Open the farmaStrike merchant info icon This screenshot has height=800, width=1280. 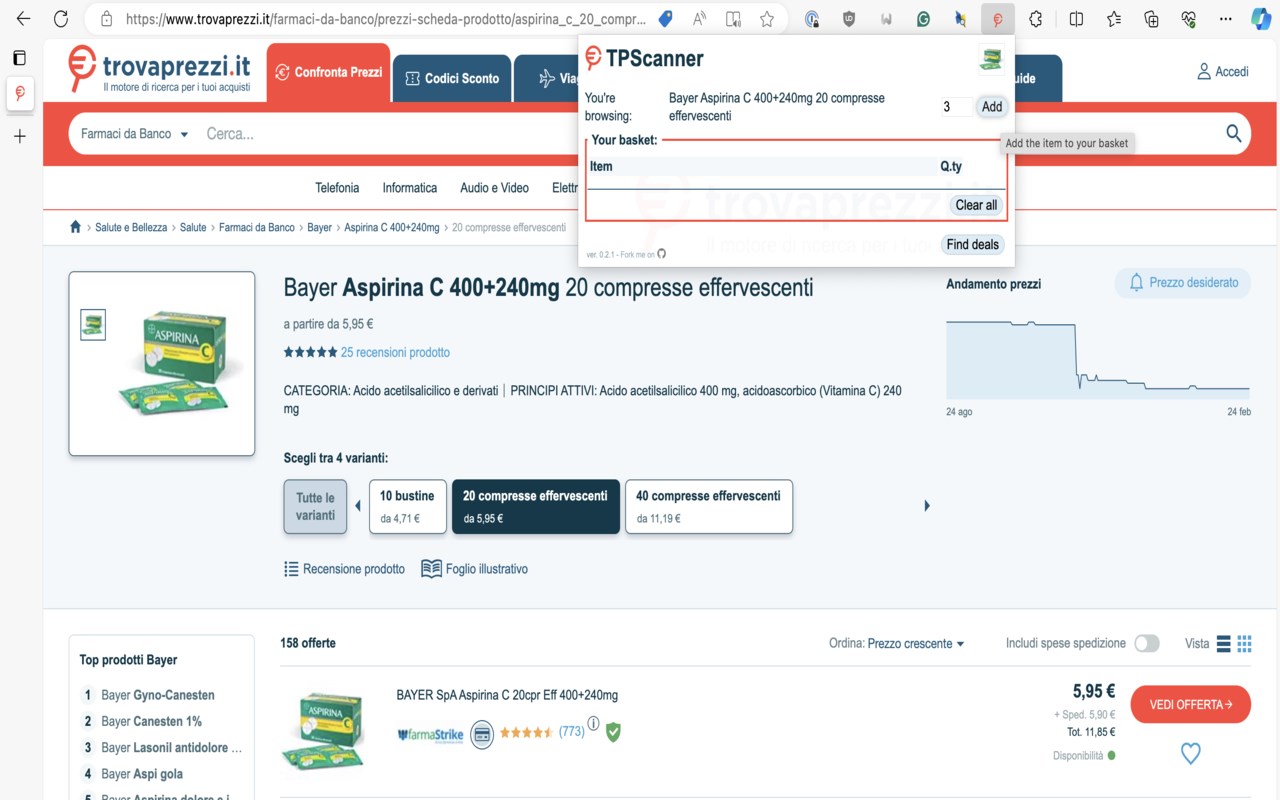pyautogui.click(x=593, y=724)
